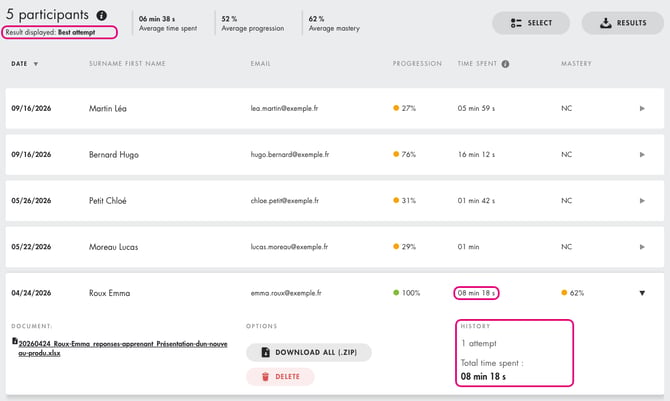The height and width of the screenshot is (401, 670).
Task: Expand Martin Léa's row details
Action: 642,109
